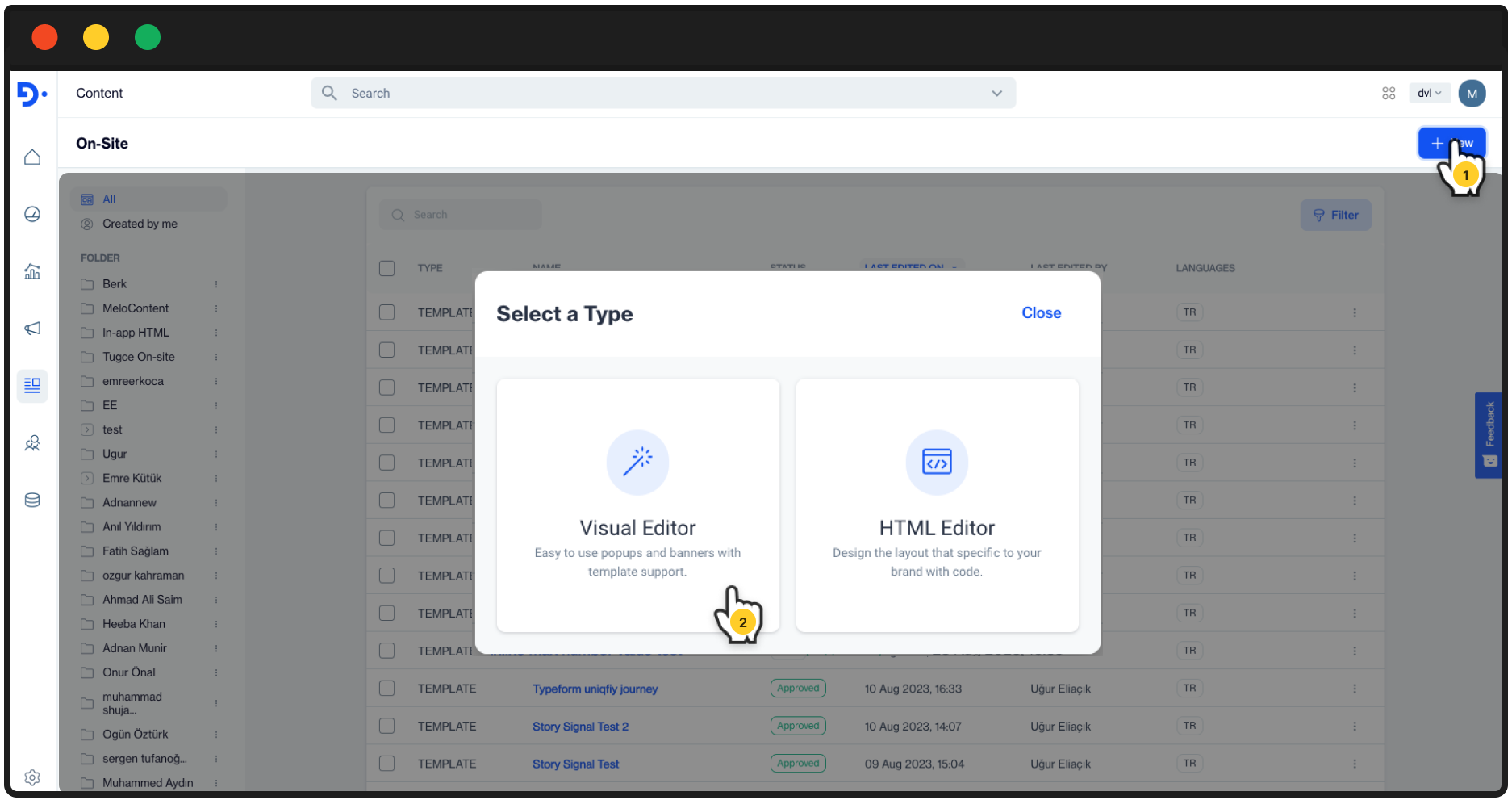Open the In-app HTML folder
The image size is (1512, 800).
click(136, 333)
